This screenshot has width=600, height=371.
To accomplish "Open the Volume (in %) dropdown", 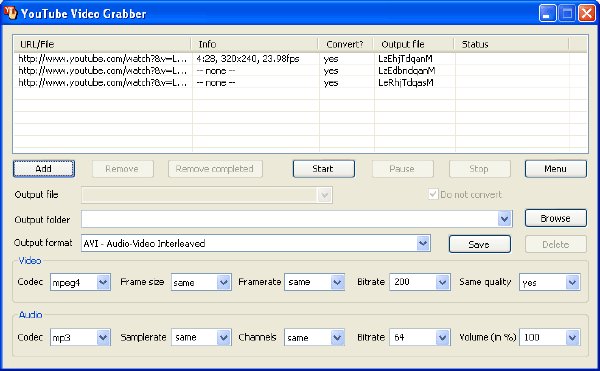I will pos(572,337).
